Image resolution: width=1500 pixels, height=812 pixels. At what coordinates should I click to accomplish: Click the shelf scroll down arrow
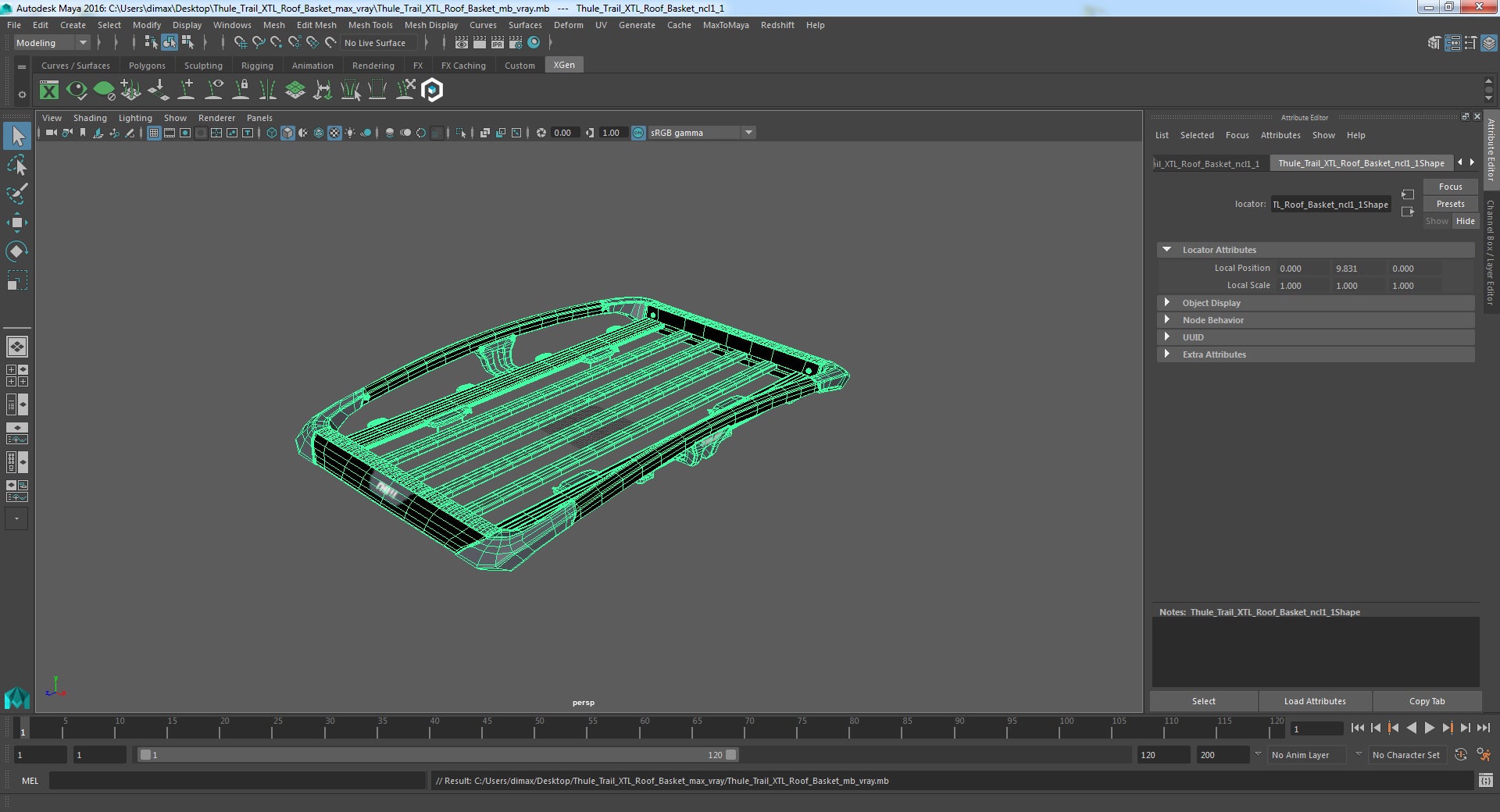click(1487, 99)
